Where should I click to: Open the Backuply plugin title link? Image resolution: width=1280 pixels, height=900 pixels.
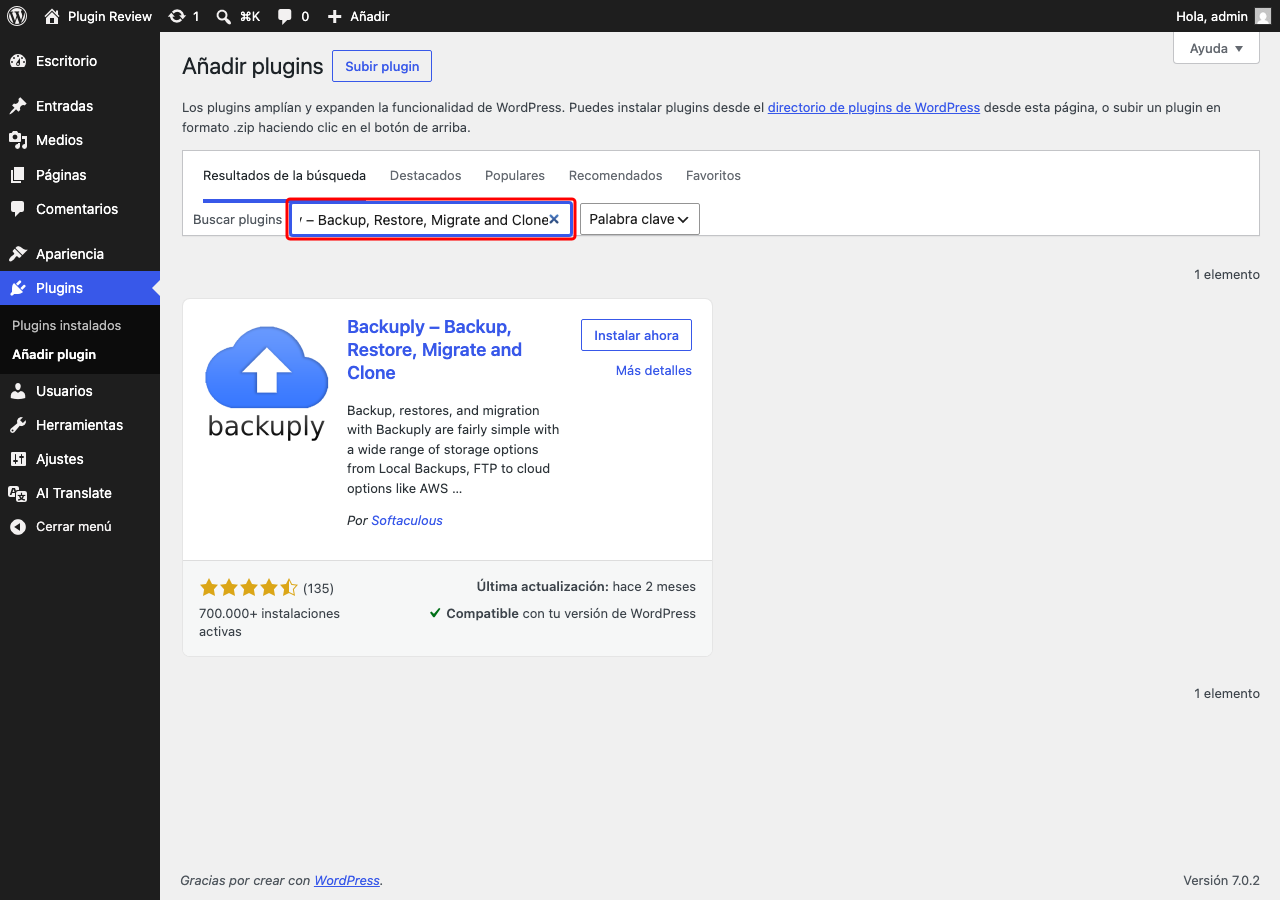tap(435, 350)
